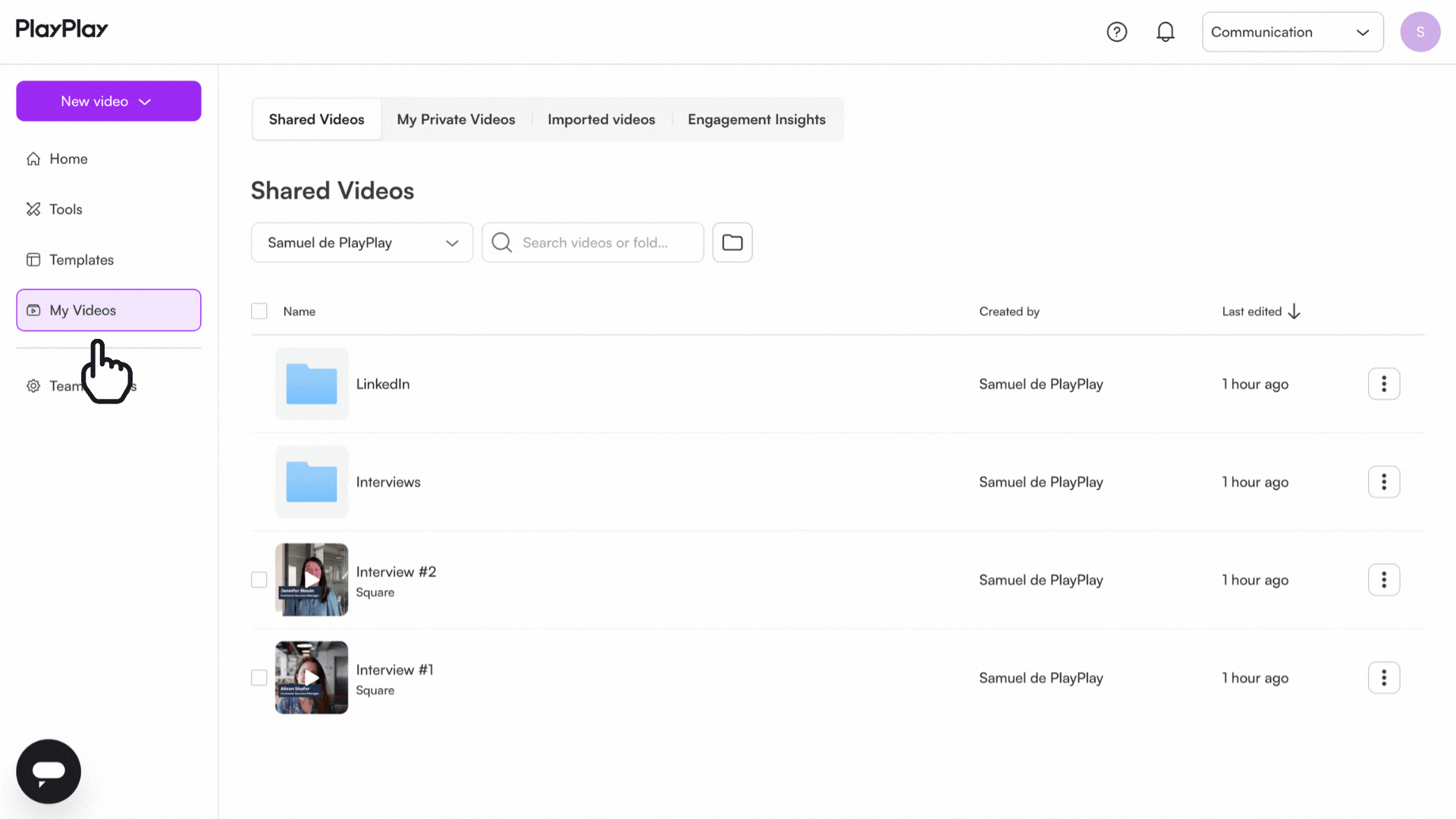Click Samuel de PlayPlay in Interview #1 row
1456x819 pixels.
pyautogui.click(x=1041, y=679)
